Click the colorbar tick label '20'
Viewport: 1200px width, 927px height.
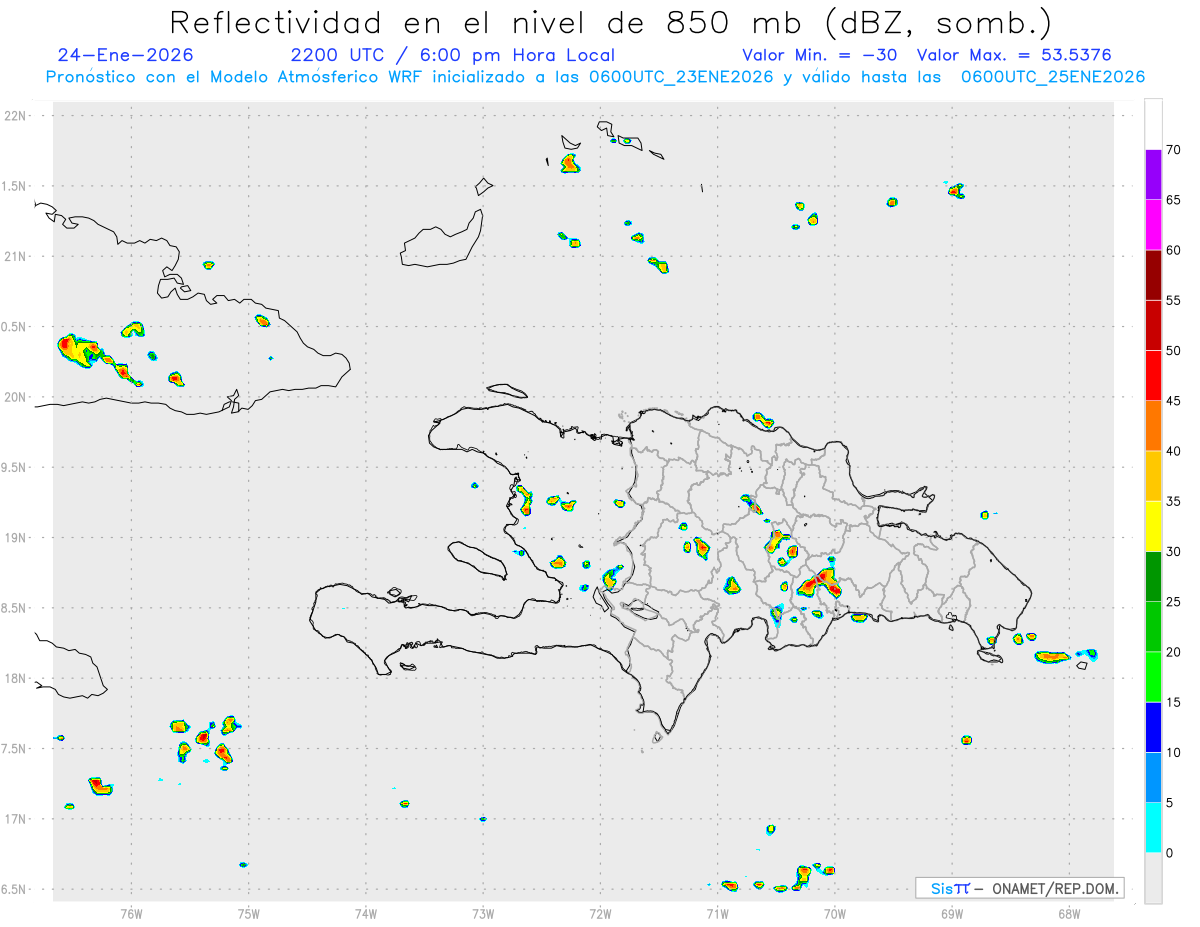1173,652
